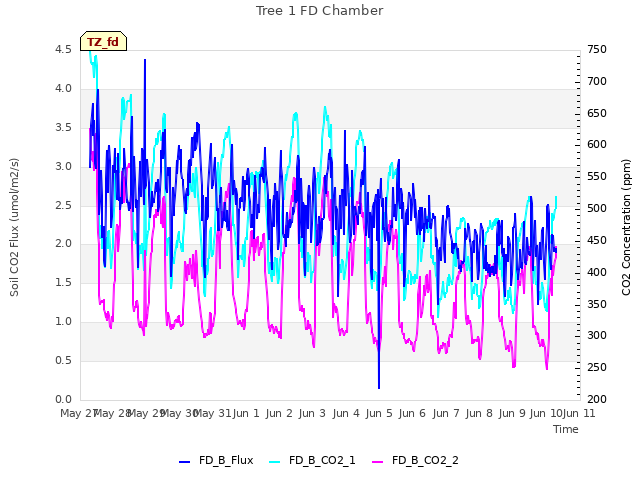This screenshot has width=640, height=480.
Task: Click the Jun 7 x-axis tick label
Action: [x=446, y=413]
